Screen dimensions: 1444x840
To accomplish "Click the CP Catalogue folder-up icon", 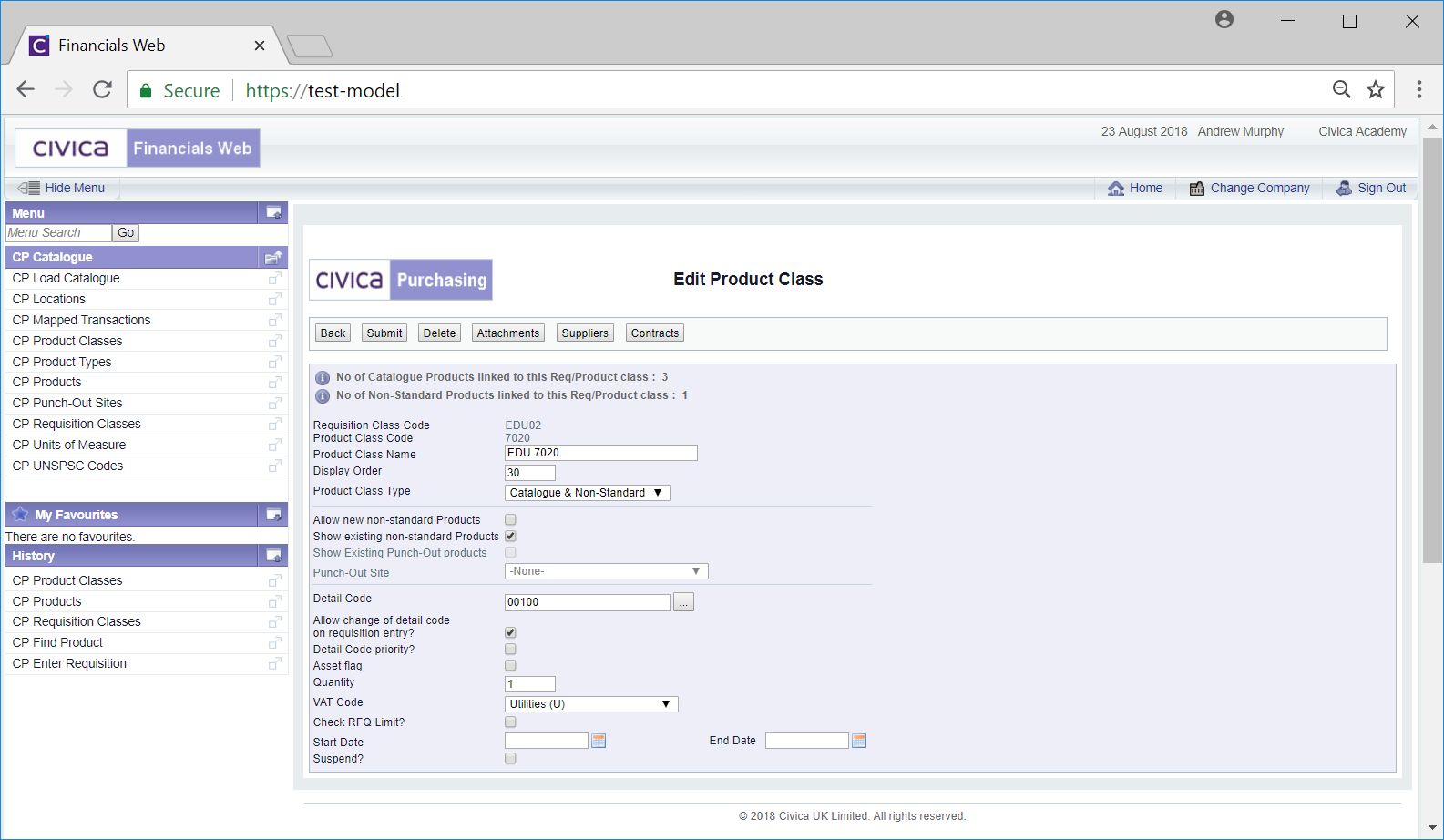I will point(273,257).
